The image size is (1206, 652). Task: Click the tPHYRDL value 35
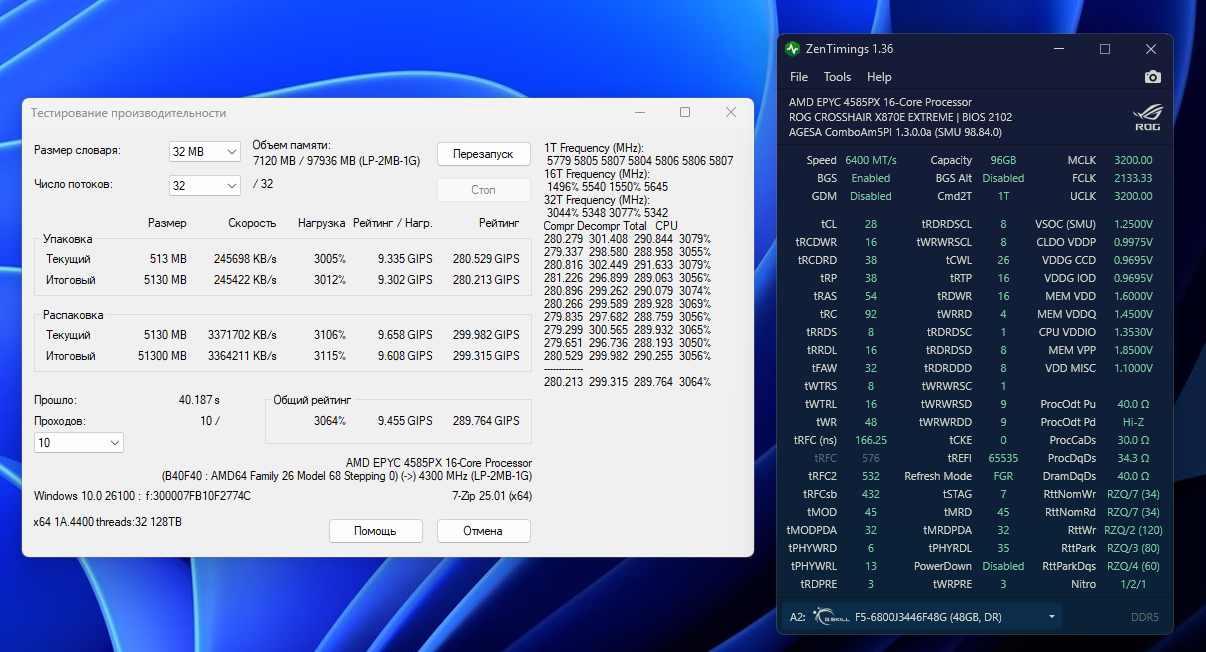pos(1003,548)
